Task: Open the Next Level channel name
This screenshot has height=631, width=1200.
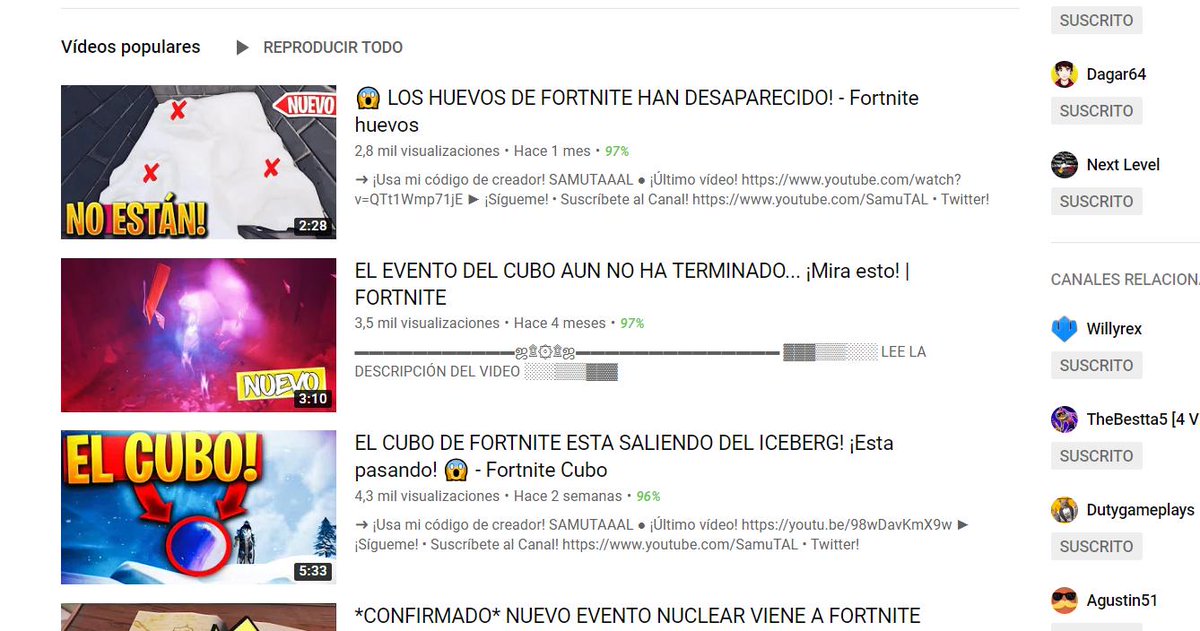Action: [1123, 165]
